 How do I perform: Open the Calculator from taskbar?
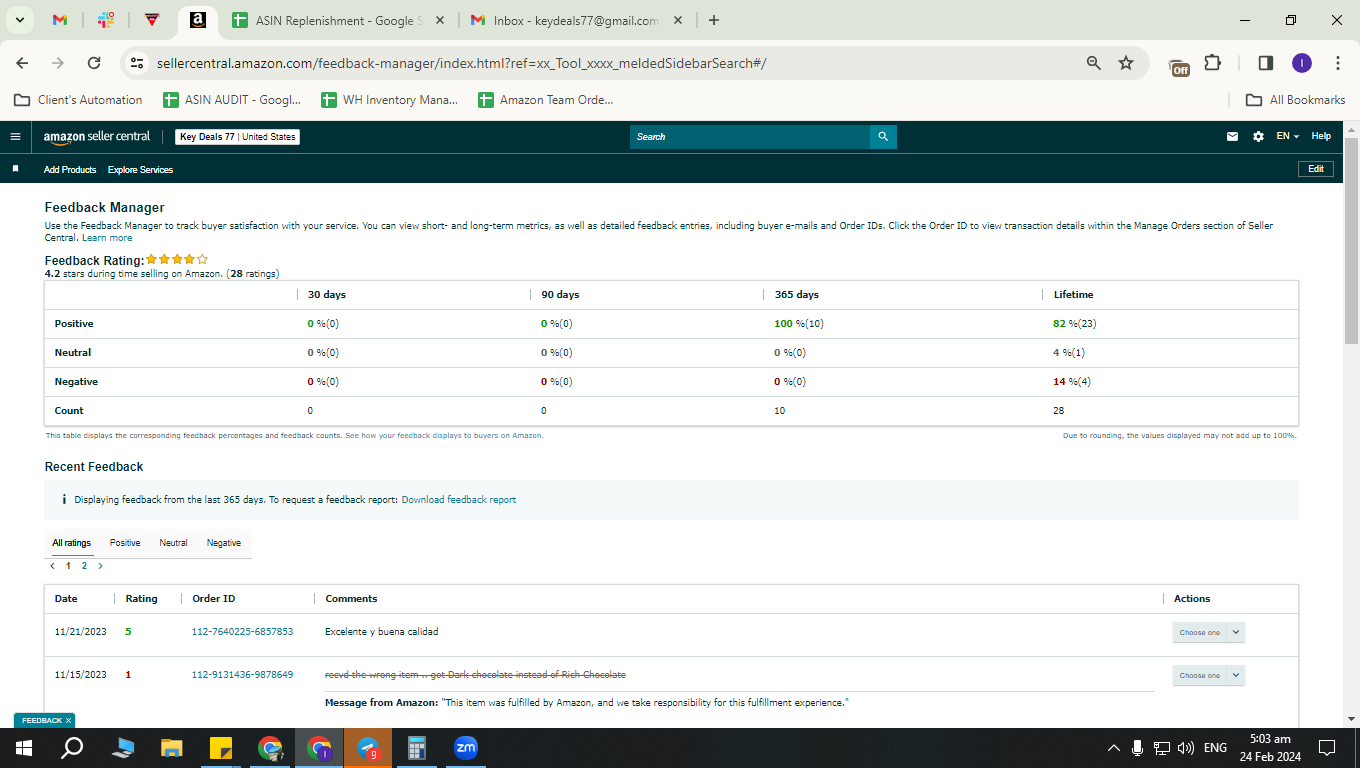click(417, 748)
